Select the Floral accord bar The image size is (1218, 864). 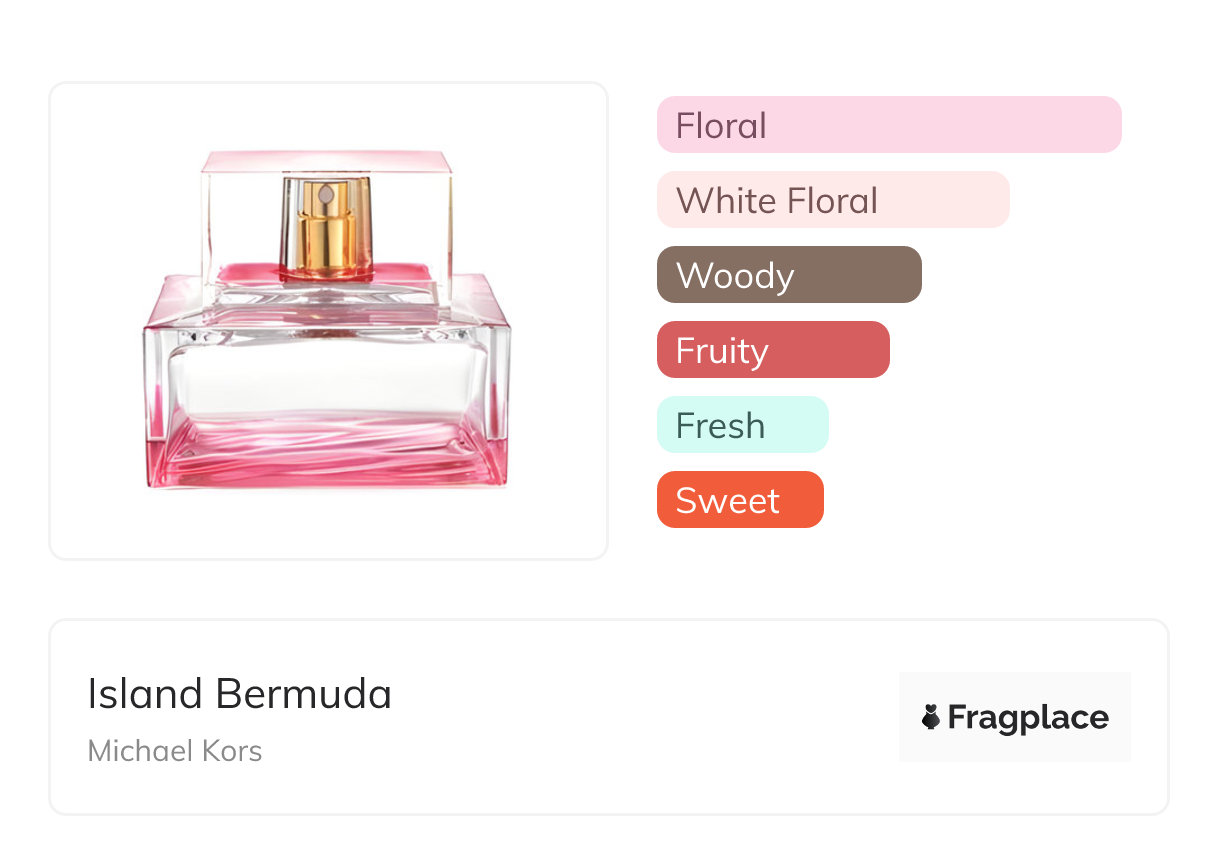click(888, 125)
